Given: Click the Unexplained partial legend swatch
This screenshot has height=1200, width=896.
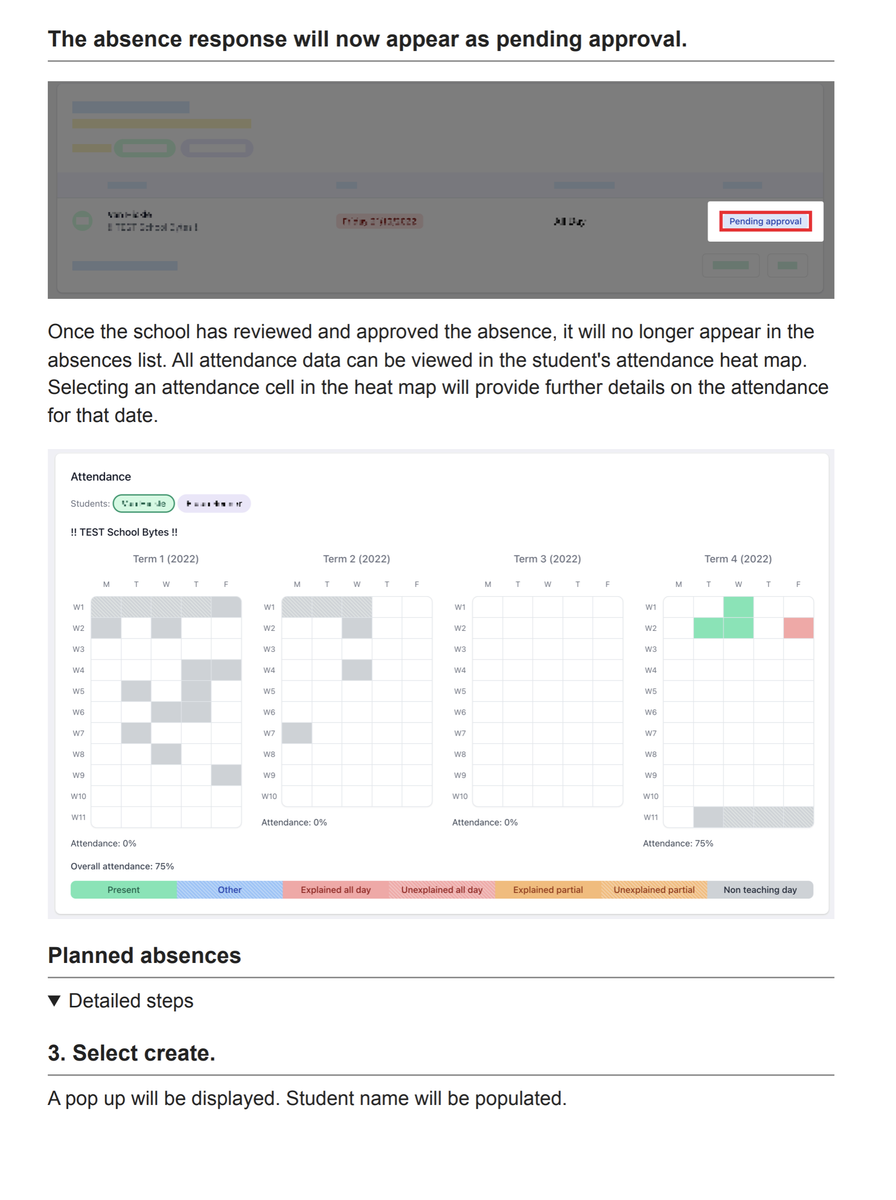Looking at the screenshot, I should 654,890.
